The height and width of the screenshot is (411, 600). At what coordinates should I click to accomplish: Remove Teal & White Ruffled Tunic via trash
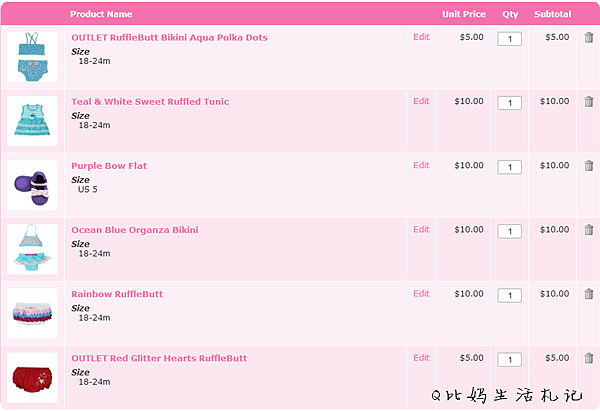(589, 101)
